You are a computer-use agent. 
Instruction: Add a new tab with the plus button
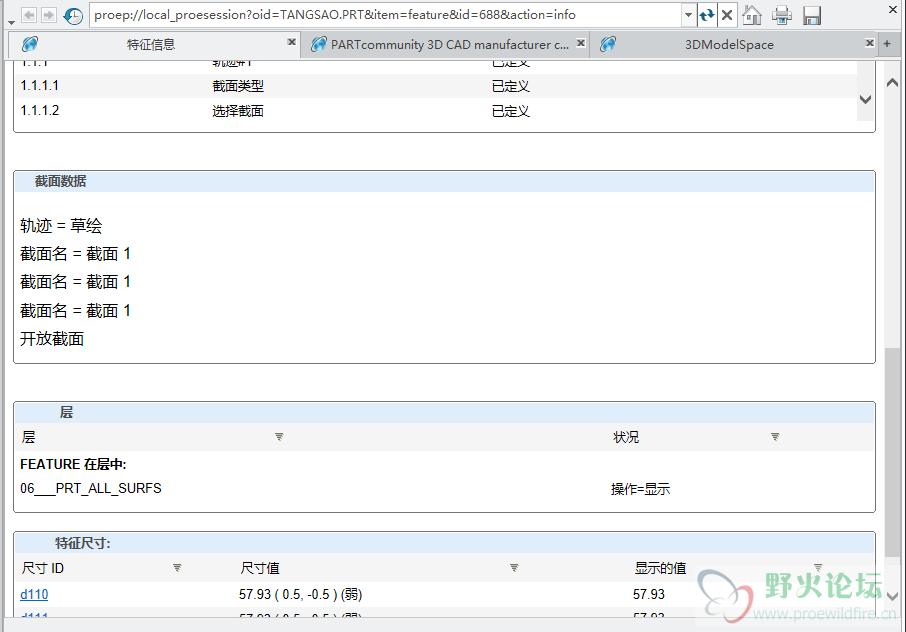click(888, 43)
